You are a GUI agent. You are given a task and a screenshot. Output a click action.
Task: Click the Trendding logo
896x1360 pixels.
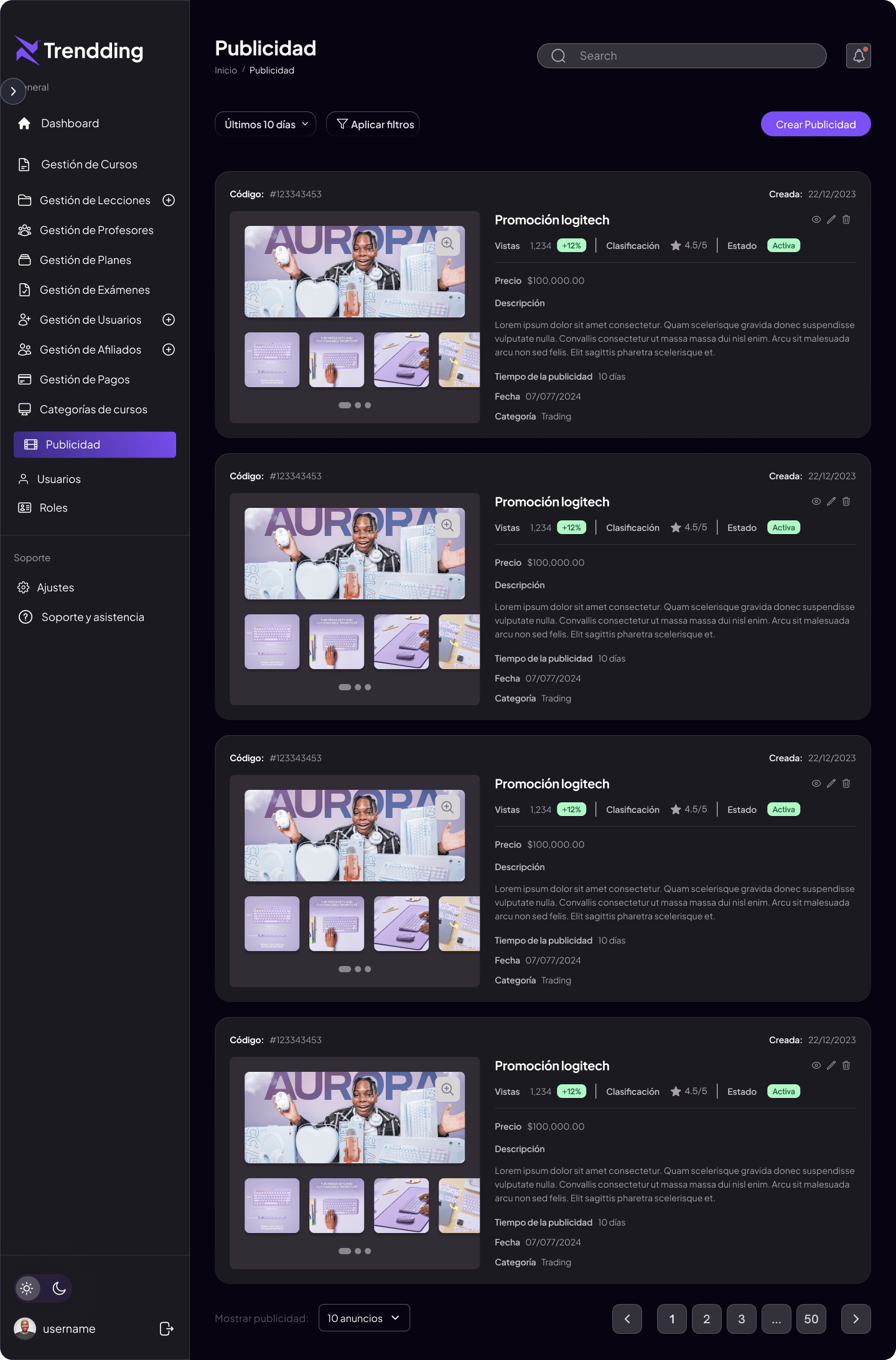pos(79,50)
